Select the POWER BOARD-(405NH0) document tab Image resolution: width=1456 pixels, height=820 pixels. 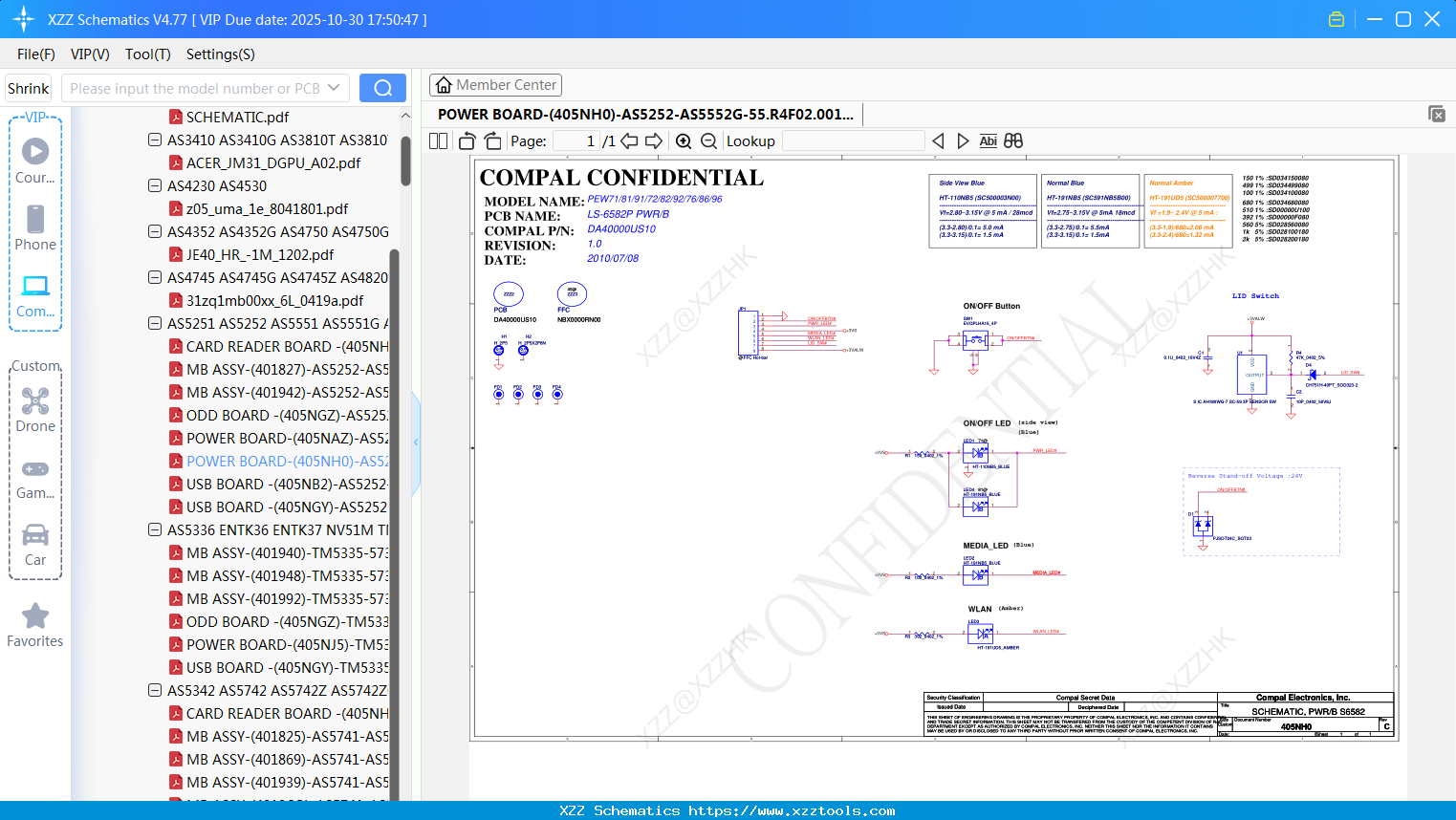coord(646,114)
